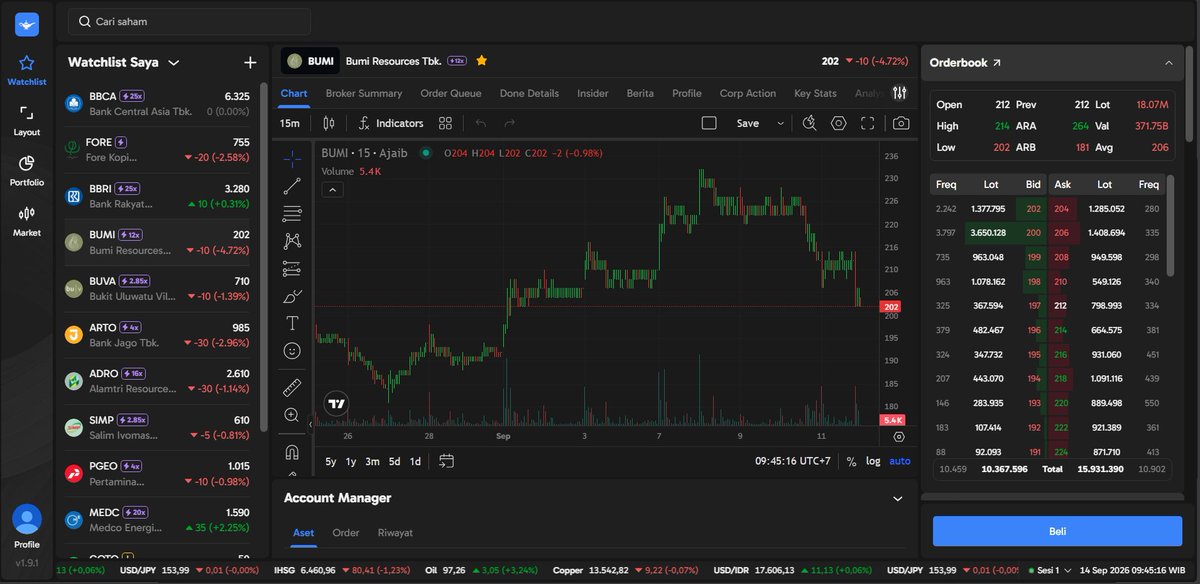Save the chart layout

(748, 123)
